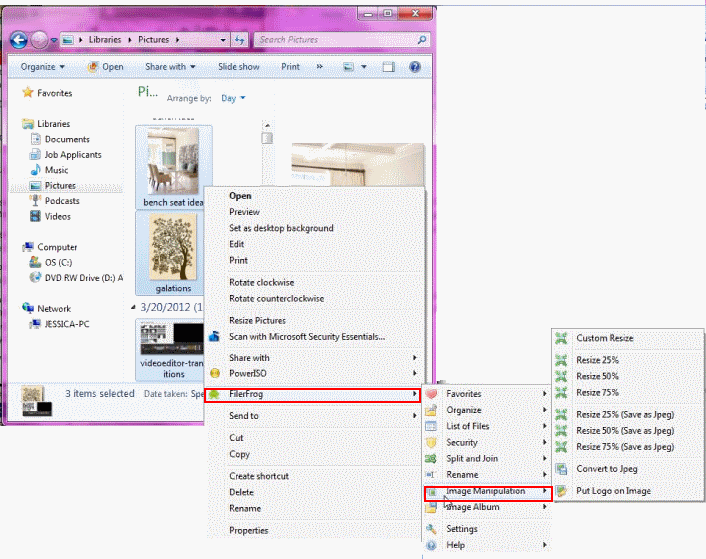This screenshot has height=559, width=706.
Task: Click the help question mark icon in toolbar
Action: tap(414, 67)
